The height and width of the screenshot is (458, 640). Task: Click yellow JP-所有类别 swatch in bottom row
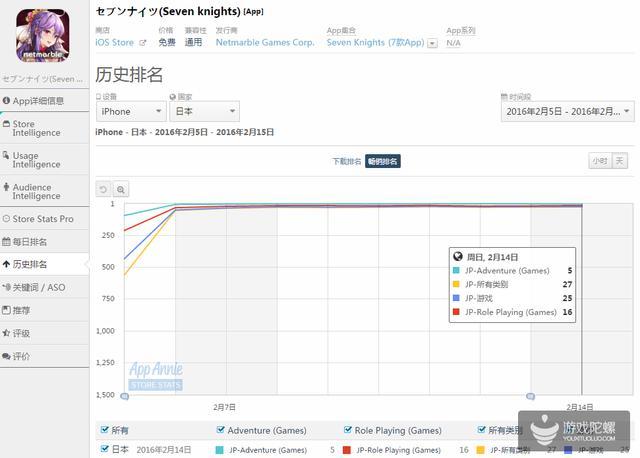click(480, 450)
